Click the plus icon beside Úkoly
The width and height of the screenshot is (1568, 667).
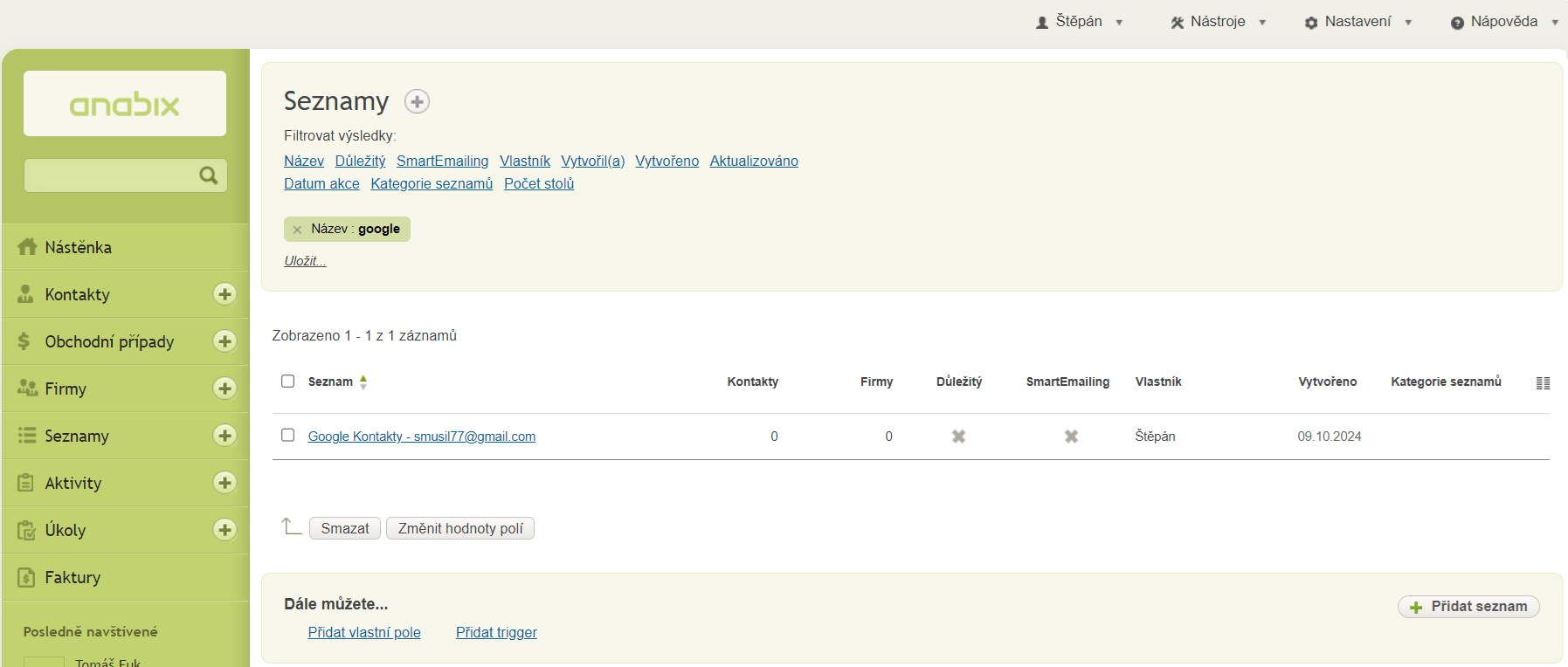pyautogui.click(x=224, y=530)
